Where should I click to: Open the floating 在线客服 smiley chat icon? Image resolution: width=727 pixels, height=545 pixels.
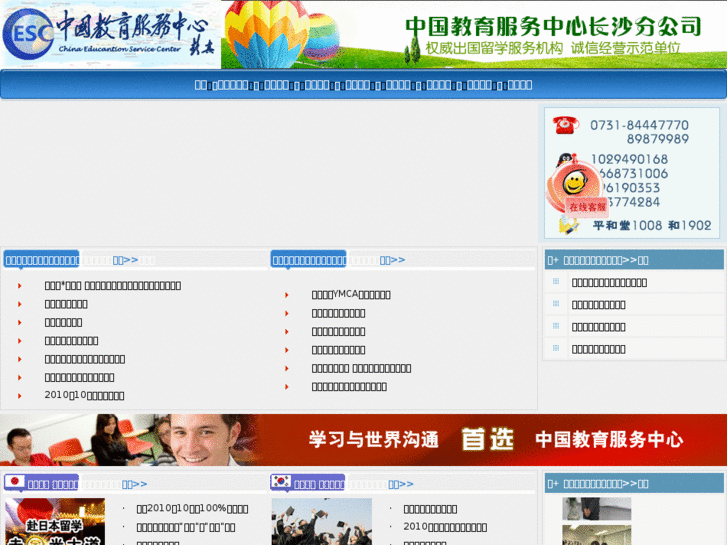click(x=576, y=190)
